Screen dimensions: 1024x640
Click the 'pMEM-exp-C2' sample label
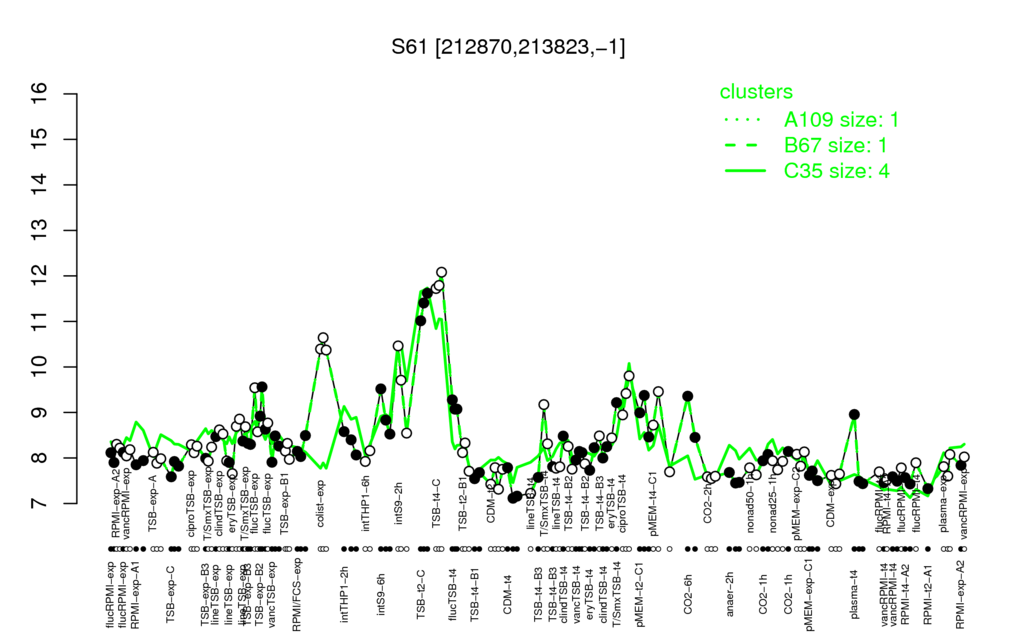click(x=796, y=504)
